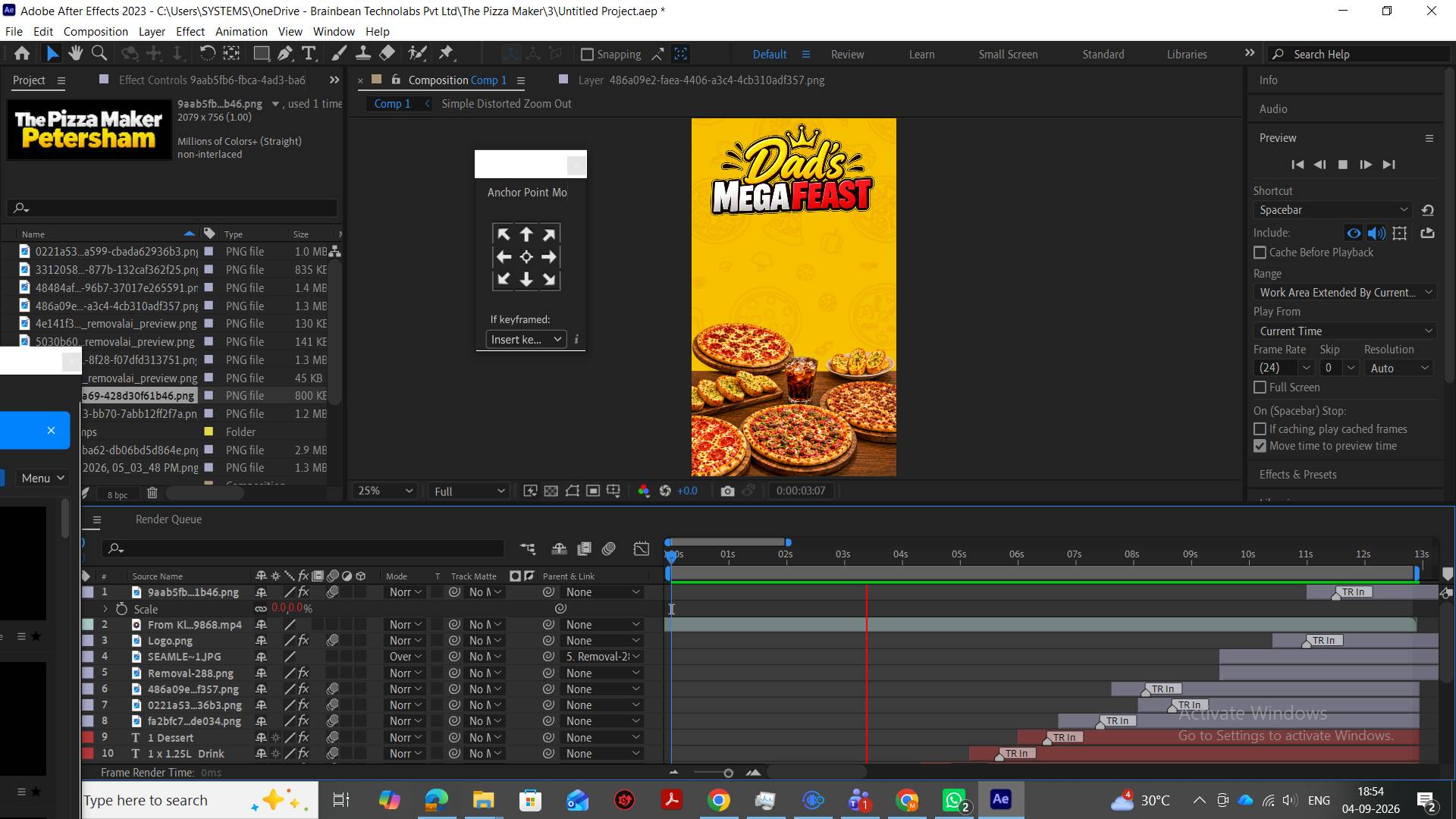Select the Zoom tool magnifier
Screen dimensions: 1456x819
(x=99, y=53)
